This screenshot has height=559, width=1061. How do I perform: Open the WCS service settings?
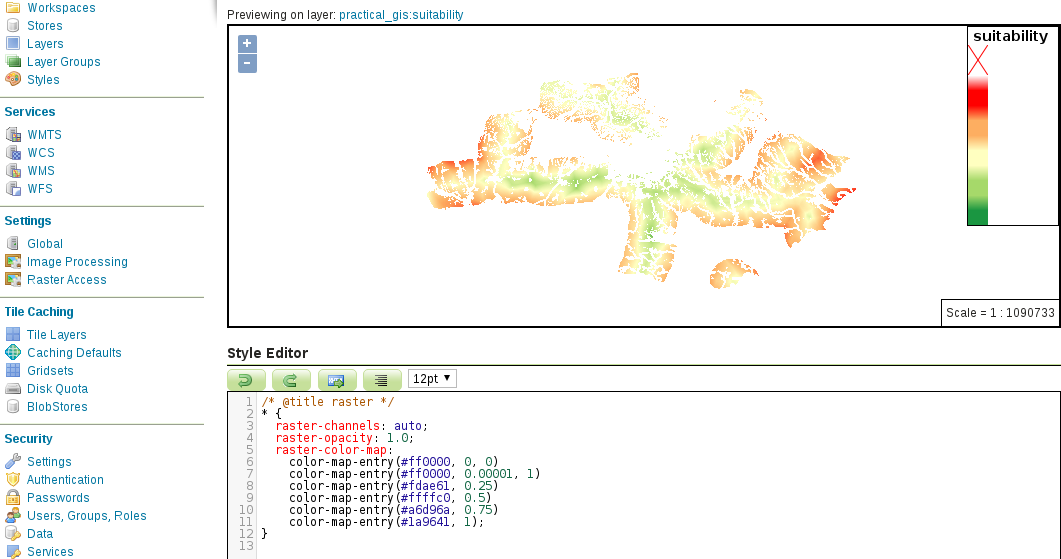click(41, 153)
